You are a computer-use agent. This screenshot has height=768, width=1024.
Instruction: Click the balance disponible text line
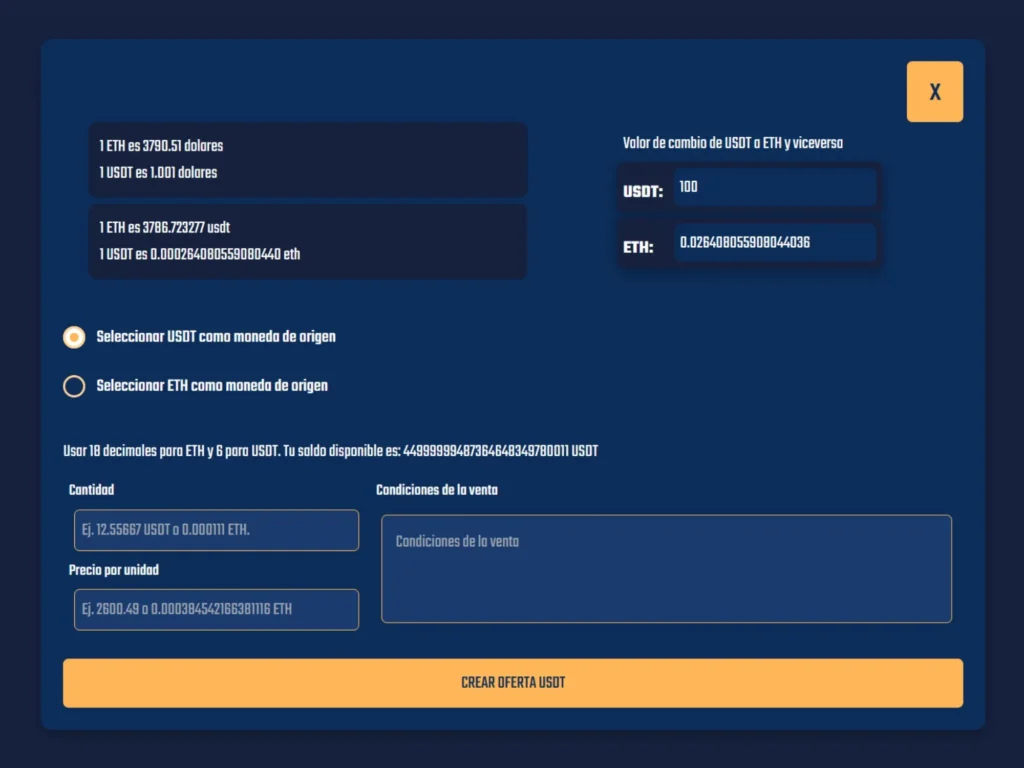pyautogui.click(x=328, y=450)
